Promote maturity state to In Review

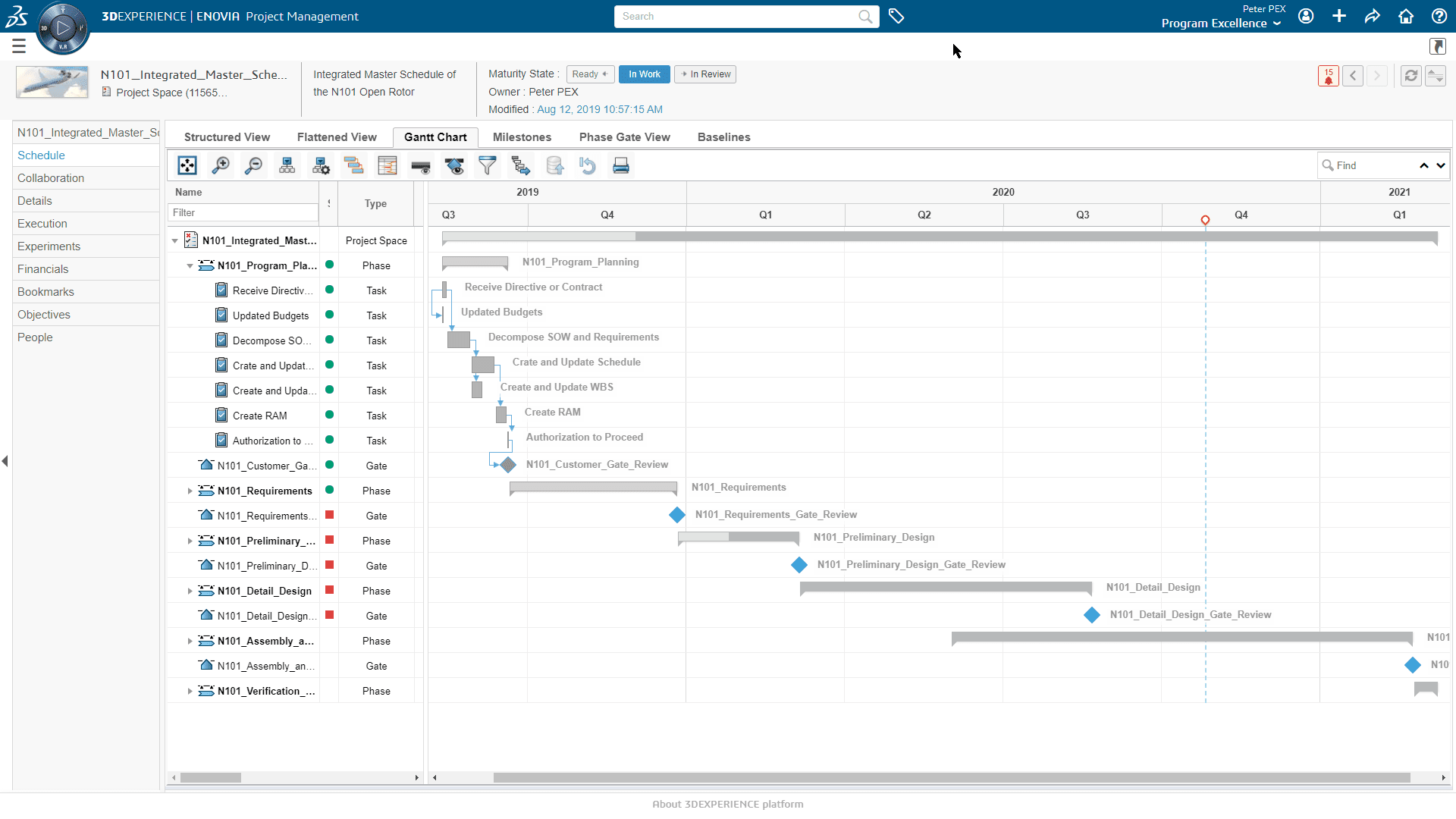(705, 74)
